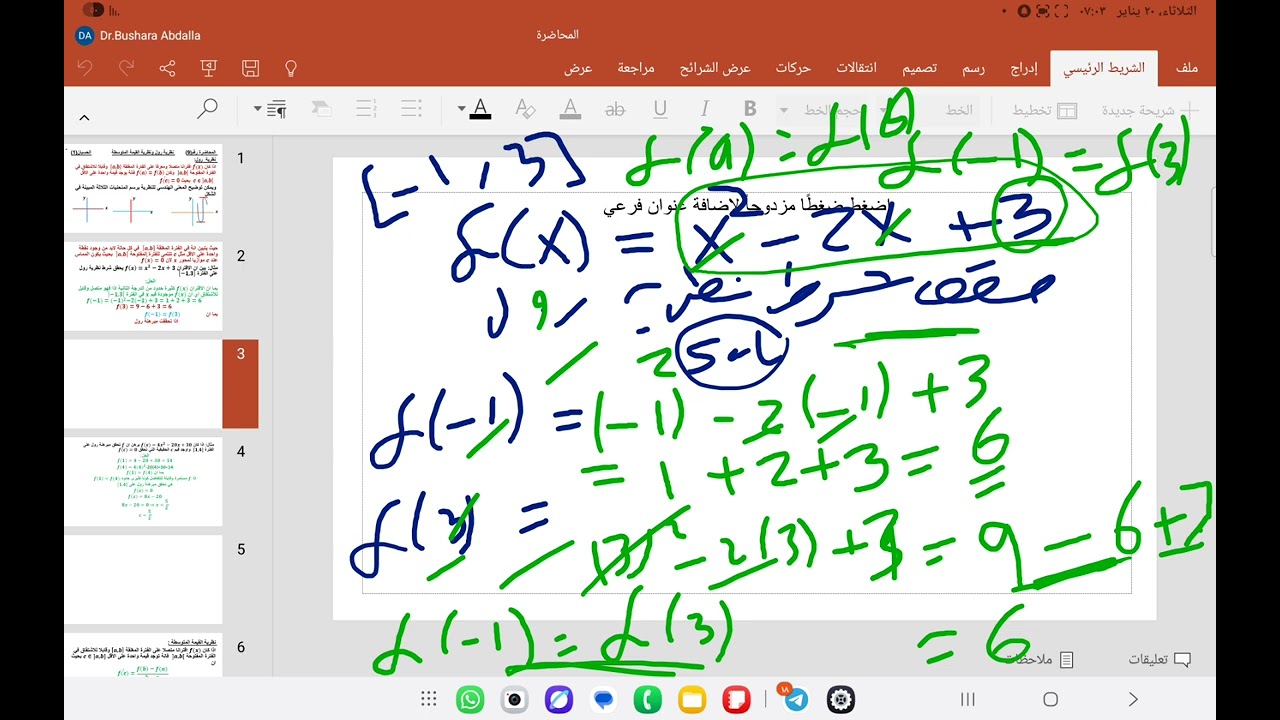Launch the red notes app icon
The width and height of the screenshot is (1280, 720).
[736, 699]
